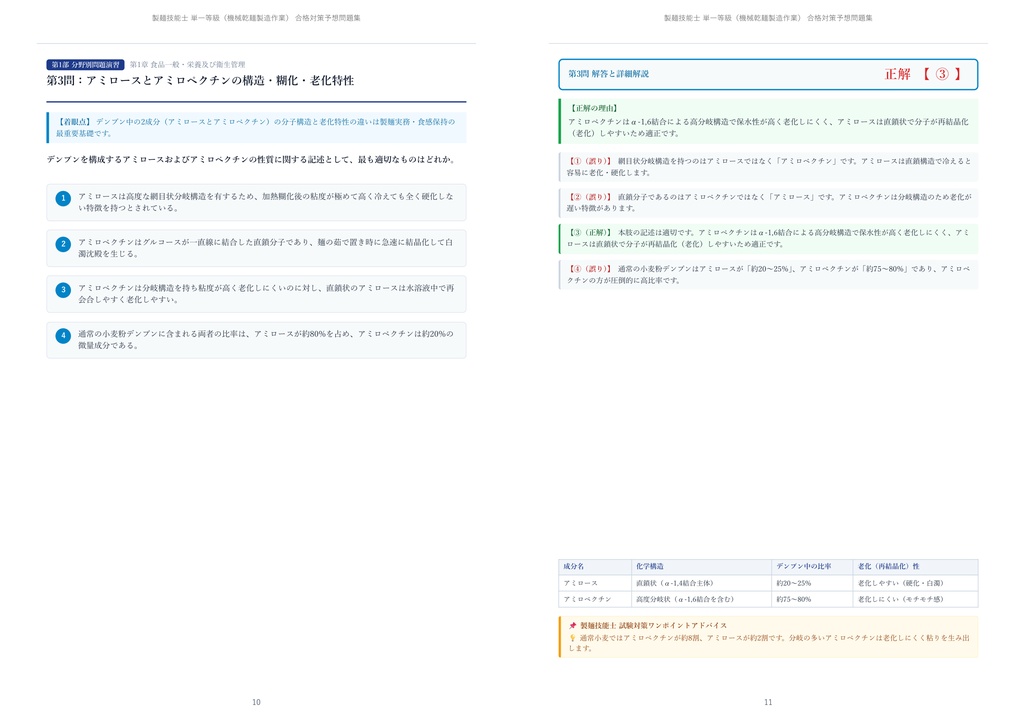Click the '製麺技能士 試験対策ワンポイントアドバイス' title
The width and height of the screenshot is (1024, 724).
[653, 625]
